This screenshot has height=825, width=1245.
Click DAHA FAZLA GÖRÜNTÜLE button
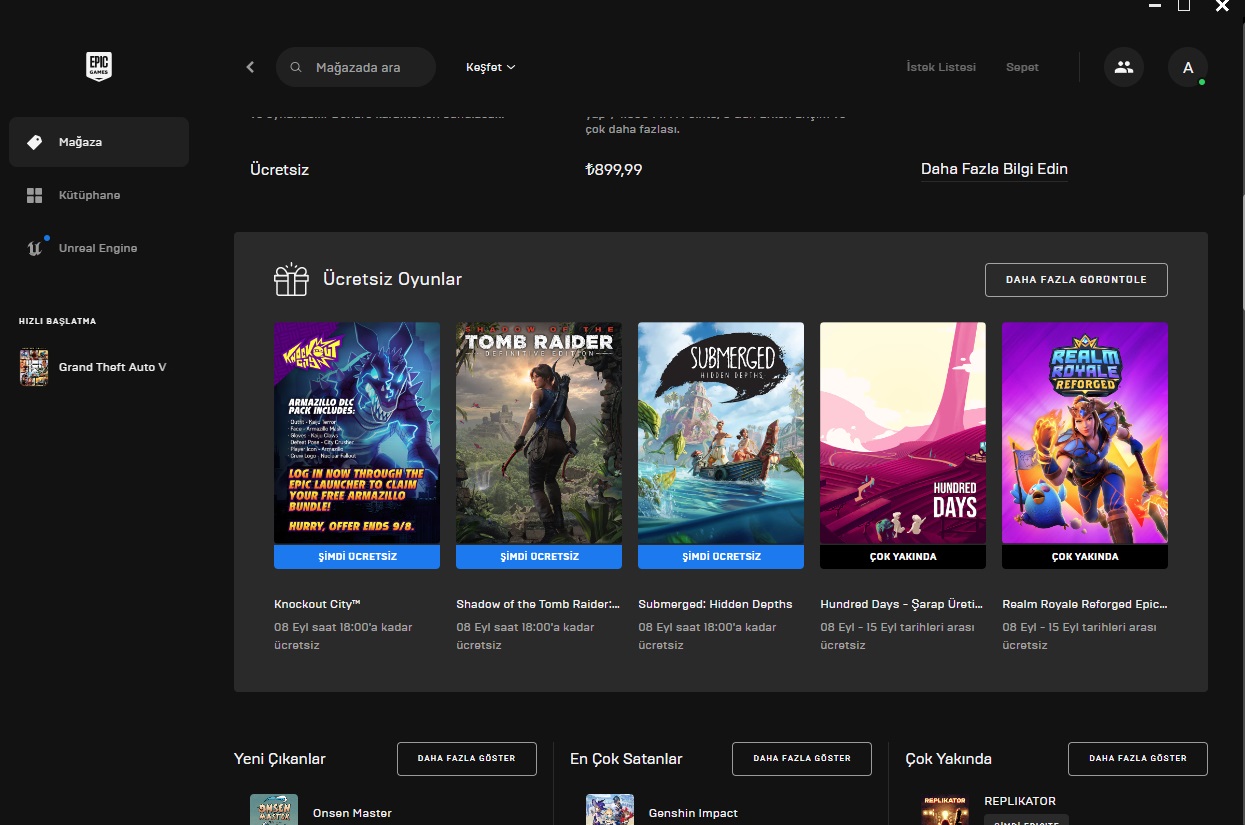click(1076, 280)
